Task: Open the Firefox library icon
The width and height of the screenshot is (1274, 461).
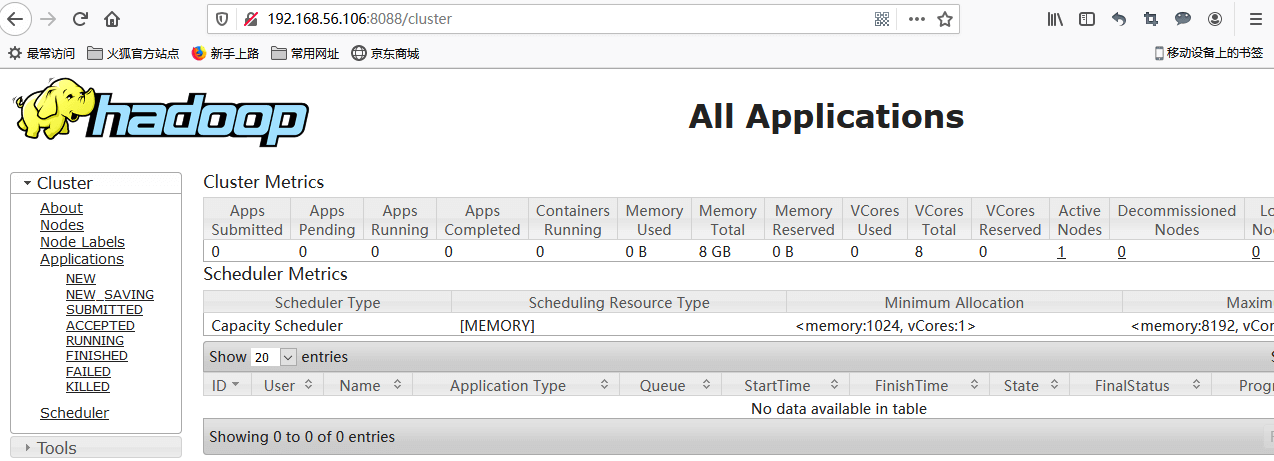Action: [1055, 19]
